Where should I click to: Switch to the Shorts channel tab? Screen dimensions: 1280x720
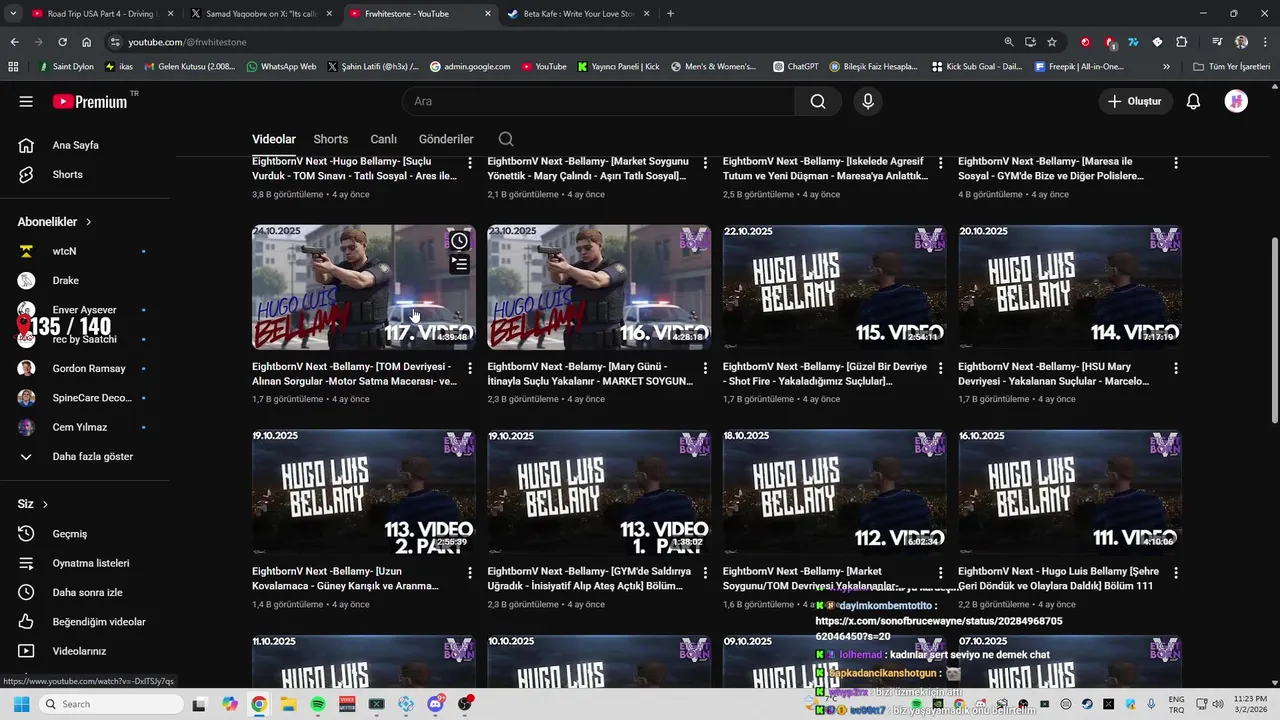[x=331, y=139]
